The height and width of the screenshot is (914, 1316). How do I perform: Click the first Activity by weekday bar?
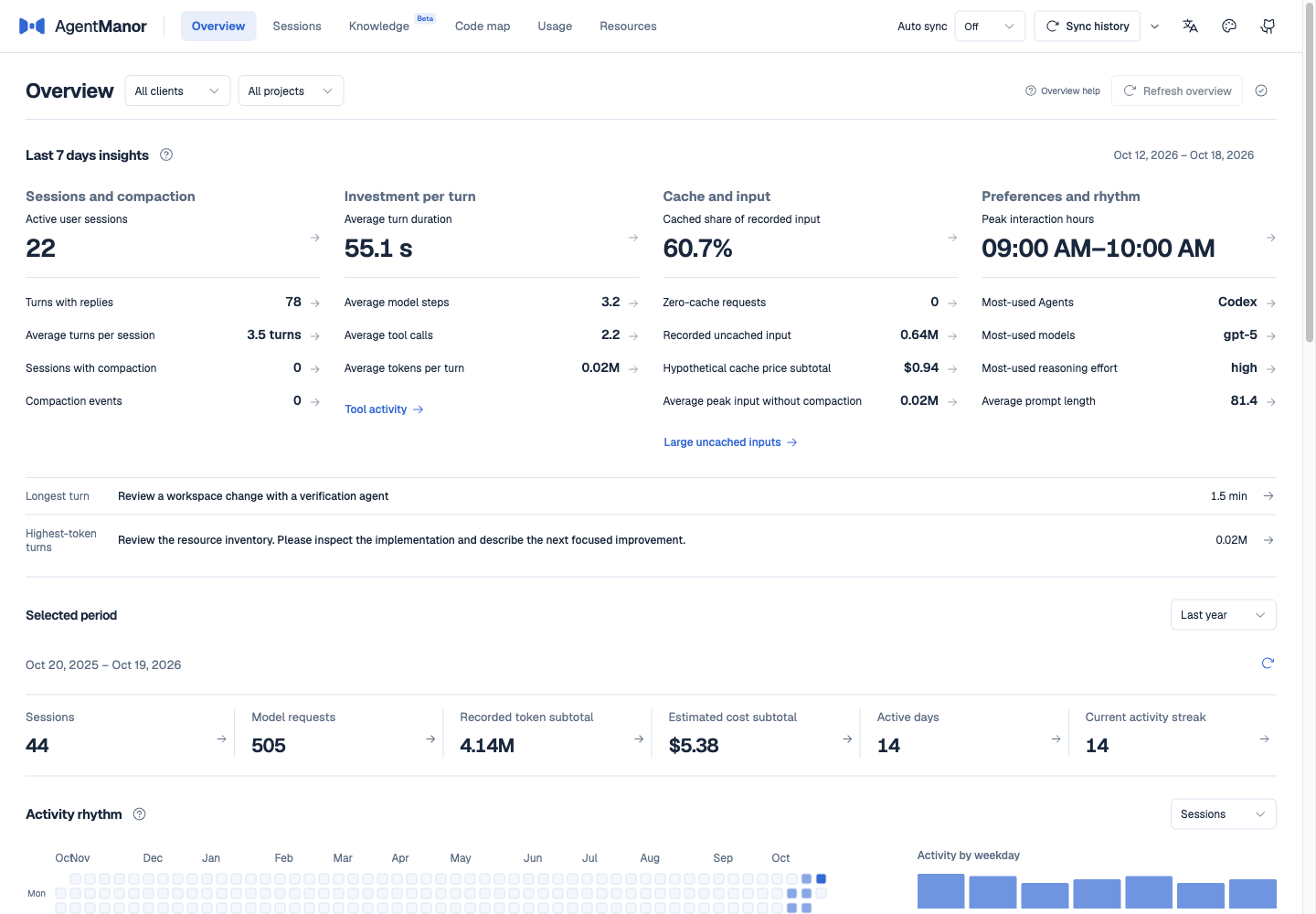click(941, 891)
